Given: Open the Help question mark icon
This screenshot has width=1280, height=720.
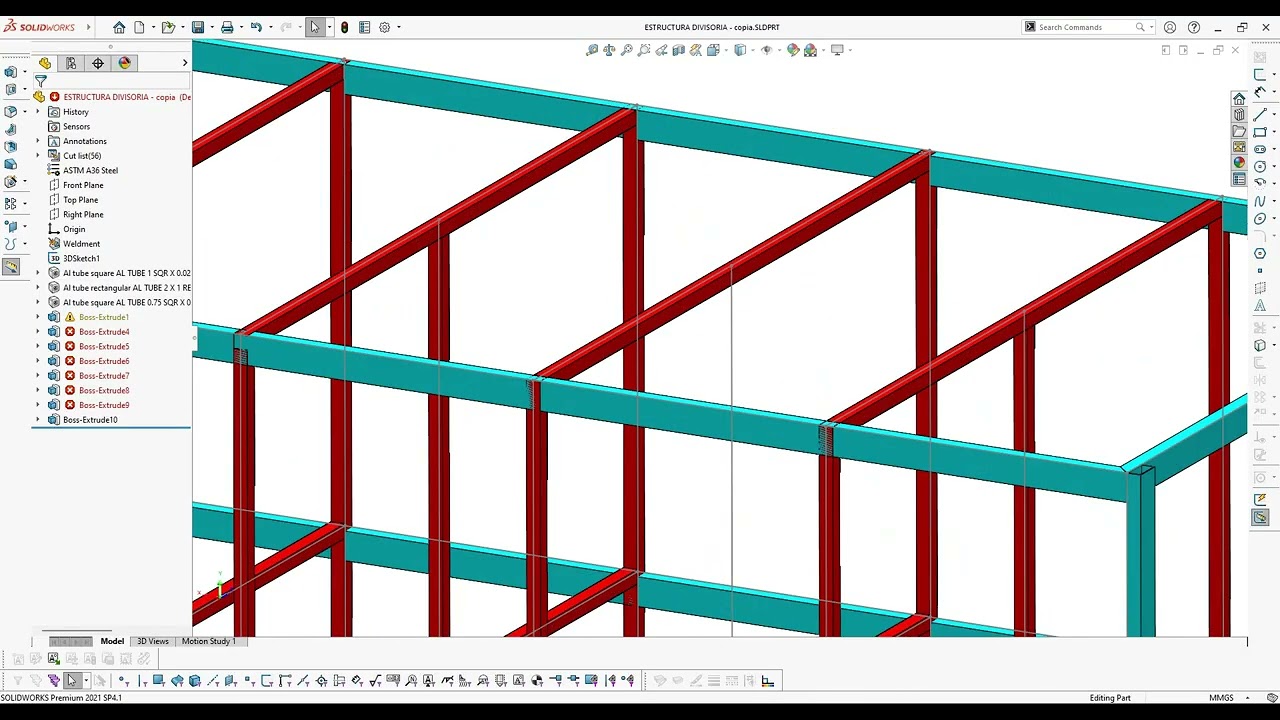Looking at the screenshot, I should coord(1194,27).
